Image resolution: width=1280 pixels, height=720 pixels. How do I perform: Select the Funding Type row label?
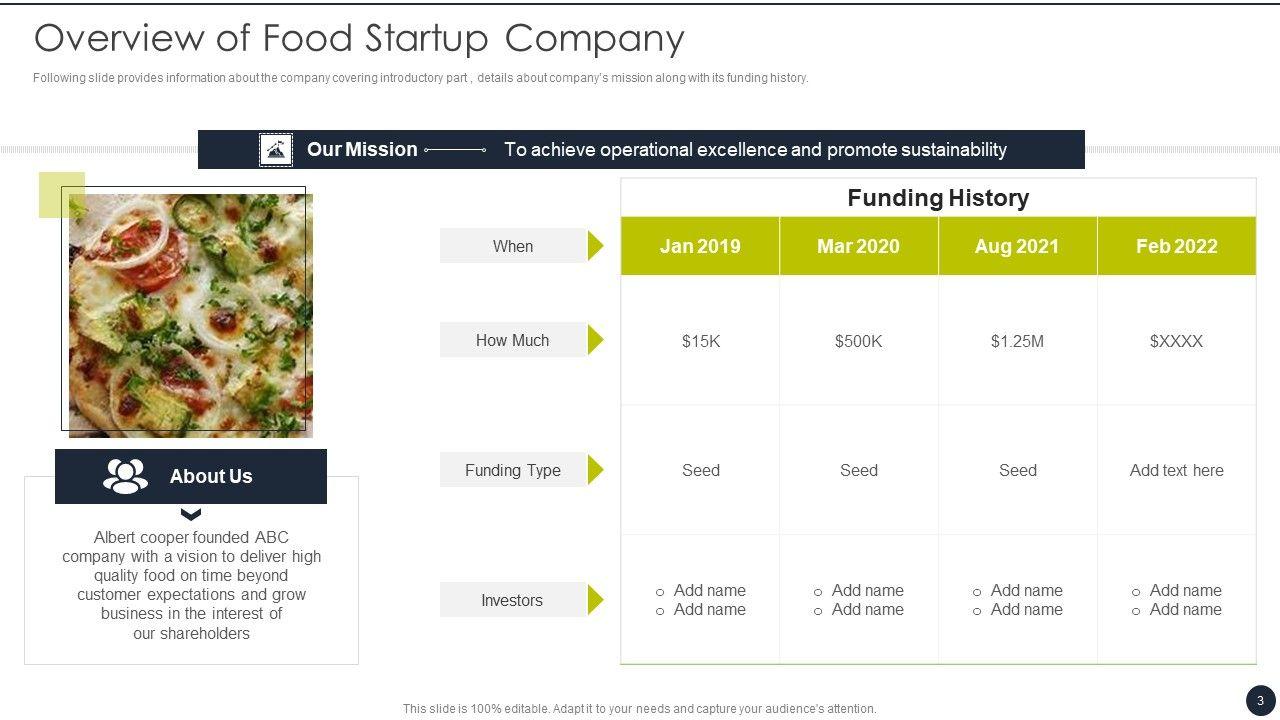tap(512, 470)
